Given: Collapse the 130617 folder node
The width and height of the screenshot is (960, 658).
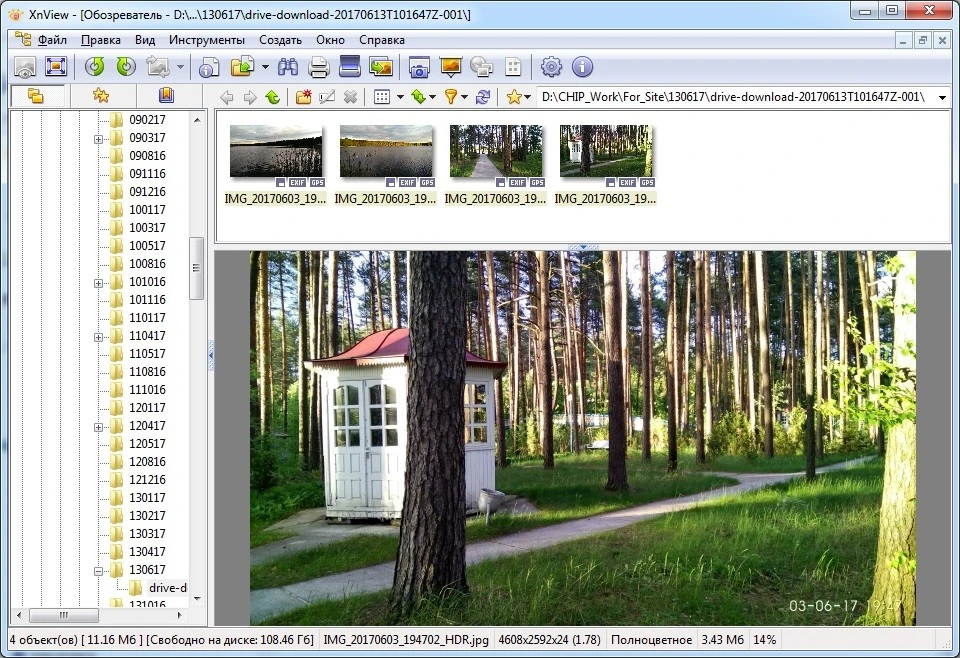Looking at the screenshot, I should (x=98, y=570).
